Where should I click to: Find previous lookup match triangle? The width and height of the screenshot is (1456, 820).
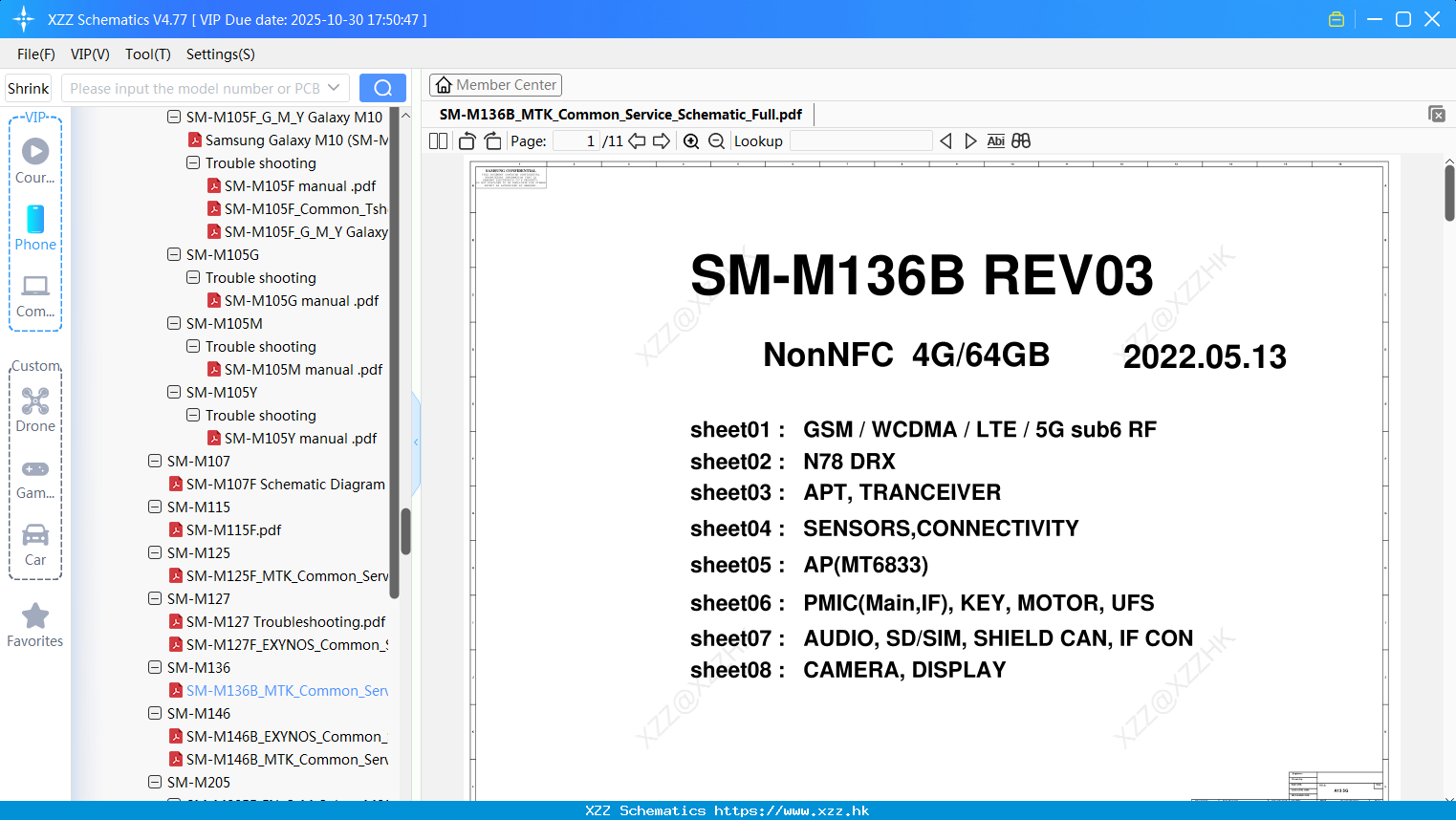coord(945,141)
